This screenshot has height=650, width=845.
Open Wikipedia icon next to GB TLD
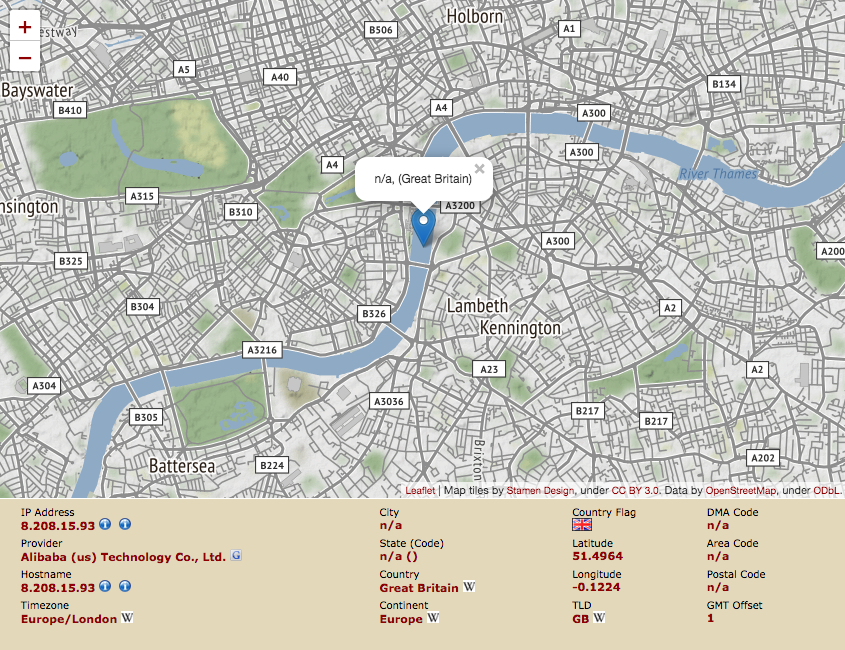599,617
